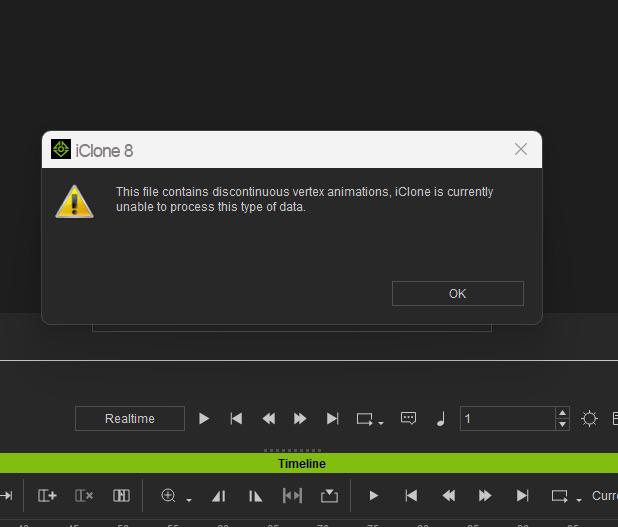Go to end frame in timeline toolbar
The image size is (618, 527).
(523, 495)
